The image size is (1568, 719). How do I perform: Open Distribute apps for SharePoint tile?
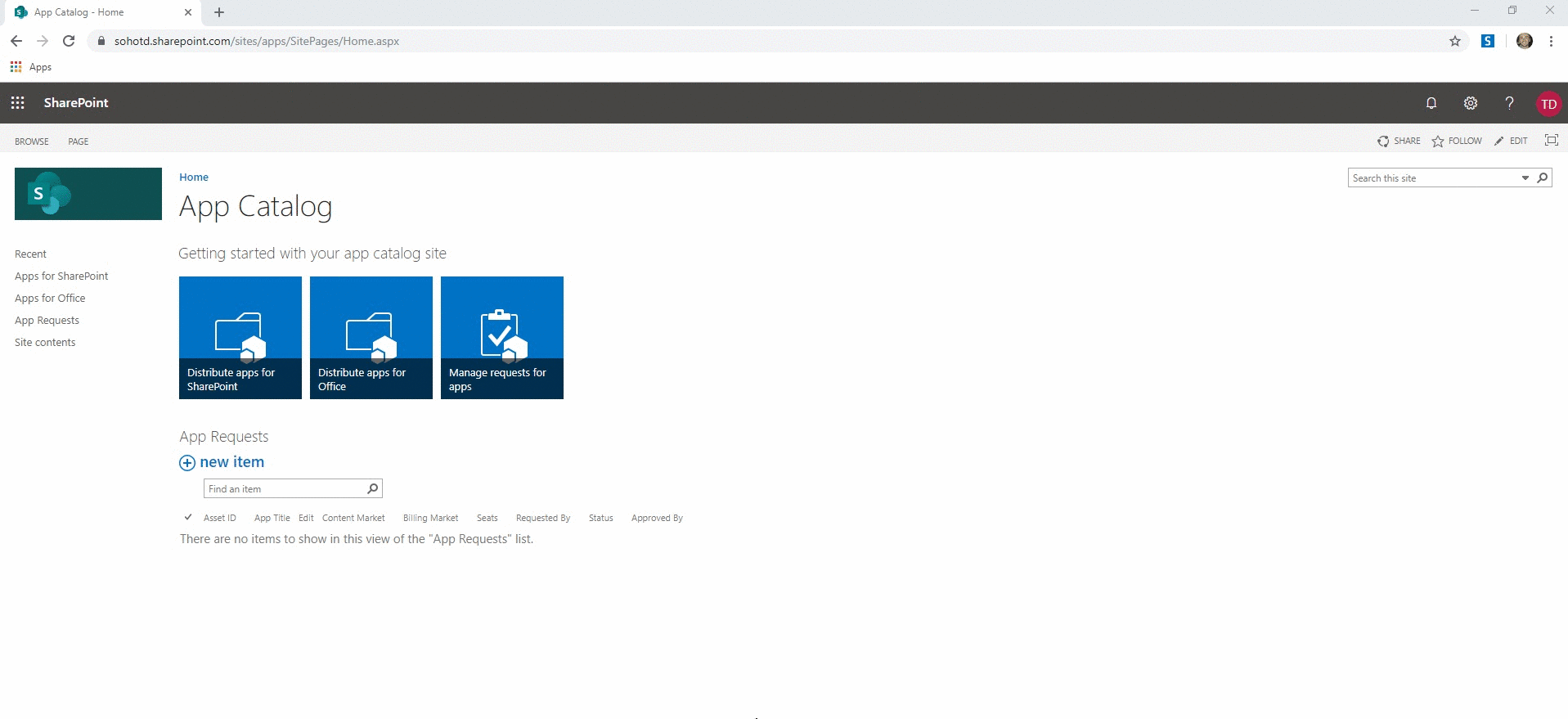click(x=240, y=338)
